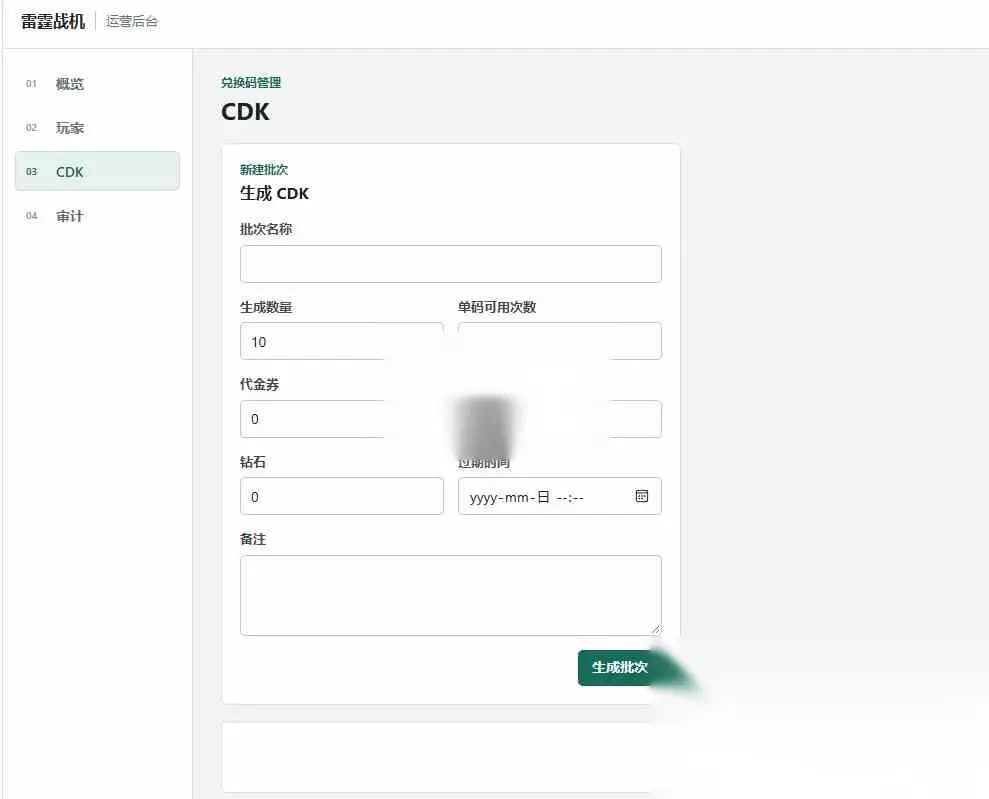This screenshot has height=799, width=989.
Task: Click the 新建批次 caption text
Action: coord(264,170)
